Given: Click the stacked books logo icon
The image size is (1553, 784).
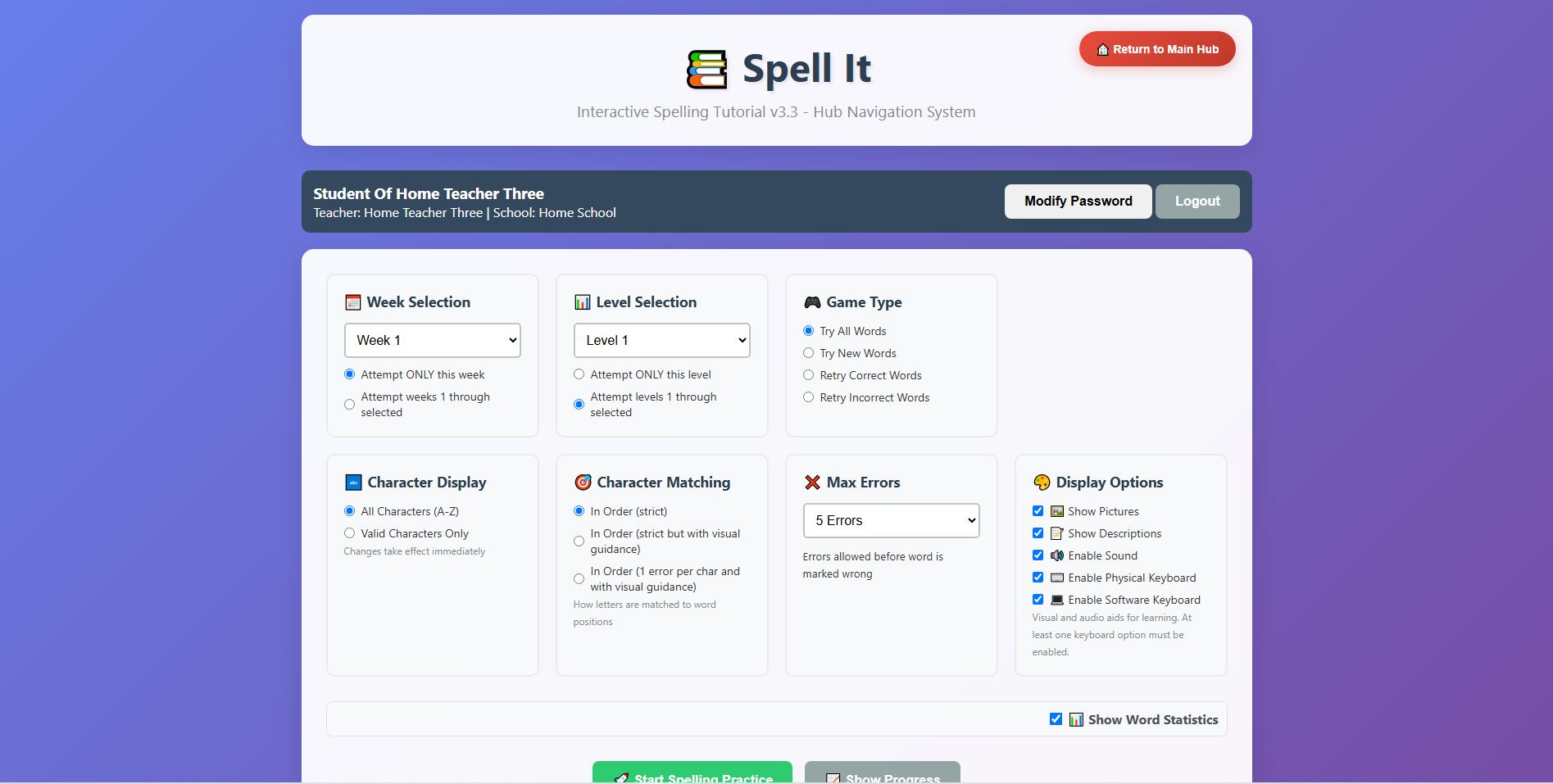Looking at the screenshot, I should tap(706, 69).
